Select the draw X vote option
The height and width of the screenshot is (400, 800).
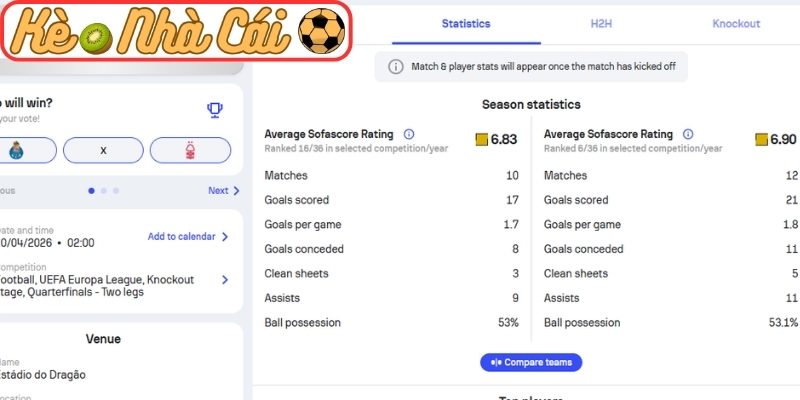pos(103,150)
